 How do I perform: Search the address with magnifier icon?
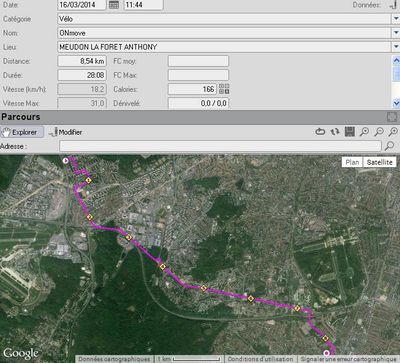coord(389,146)
